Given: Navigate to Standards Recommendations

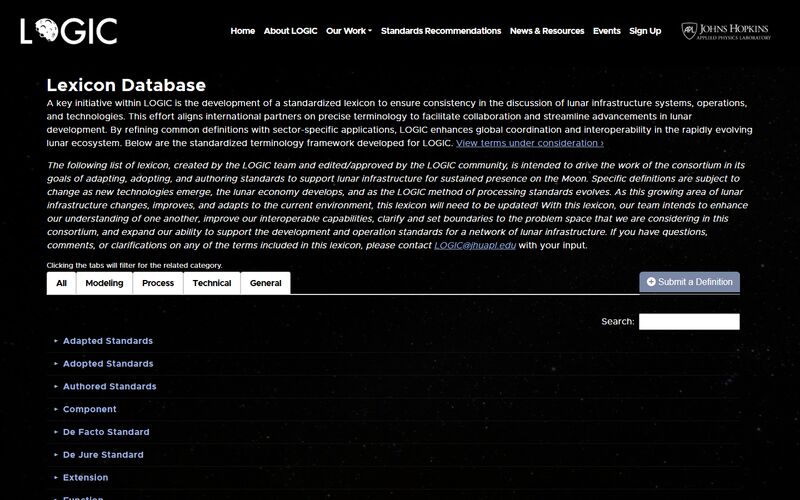Looking at the screenshot, I should pyautogui.click(x=441, y=31).
